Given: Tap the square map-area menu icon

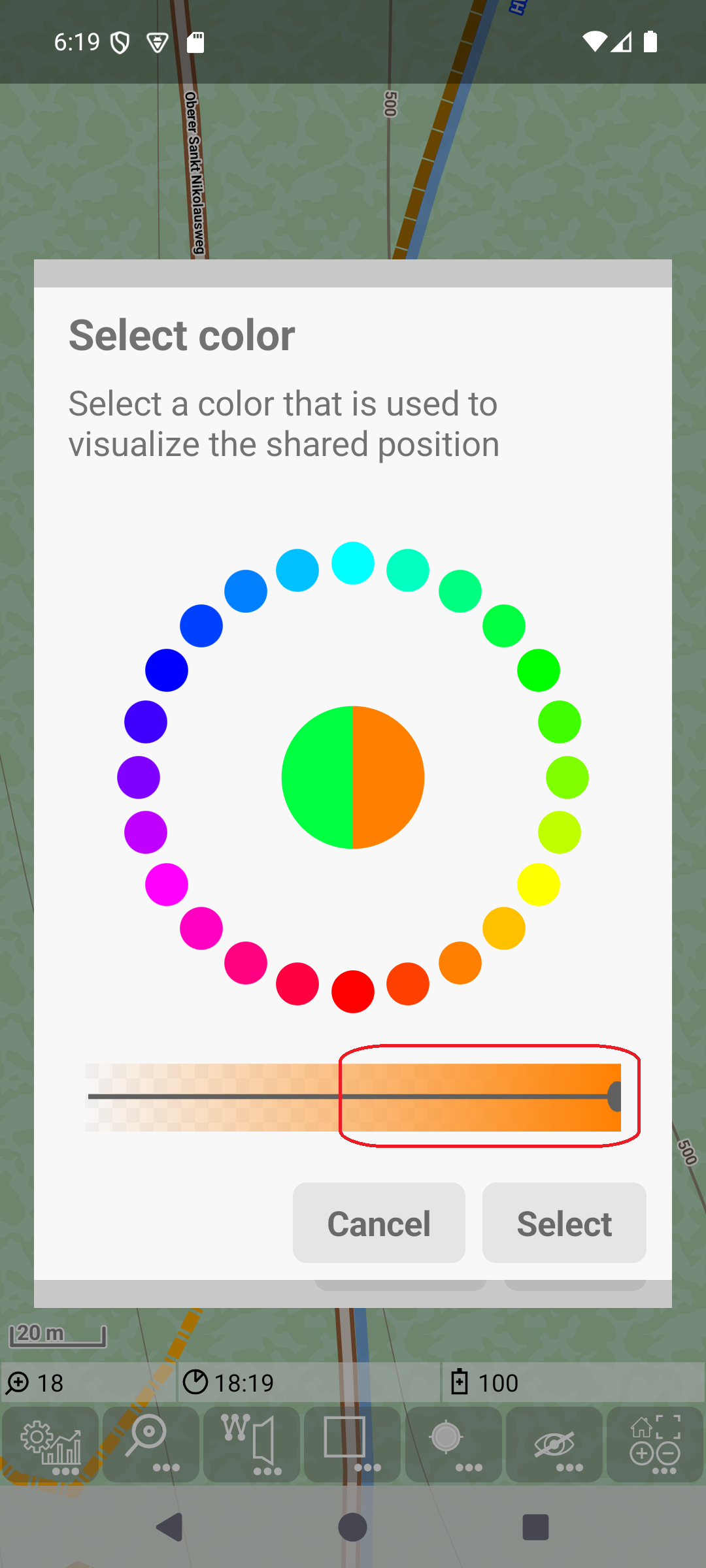Looking at the screenshot, I should (x=352, y=1444).
